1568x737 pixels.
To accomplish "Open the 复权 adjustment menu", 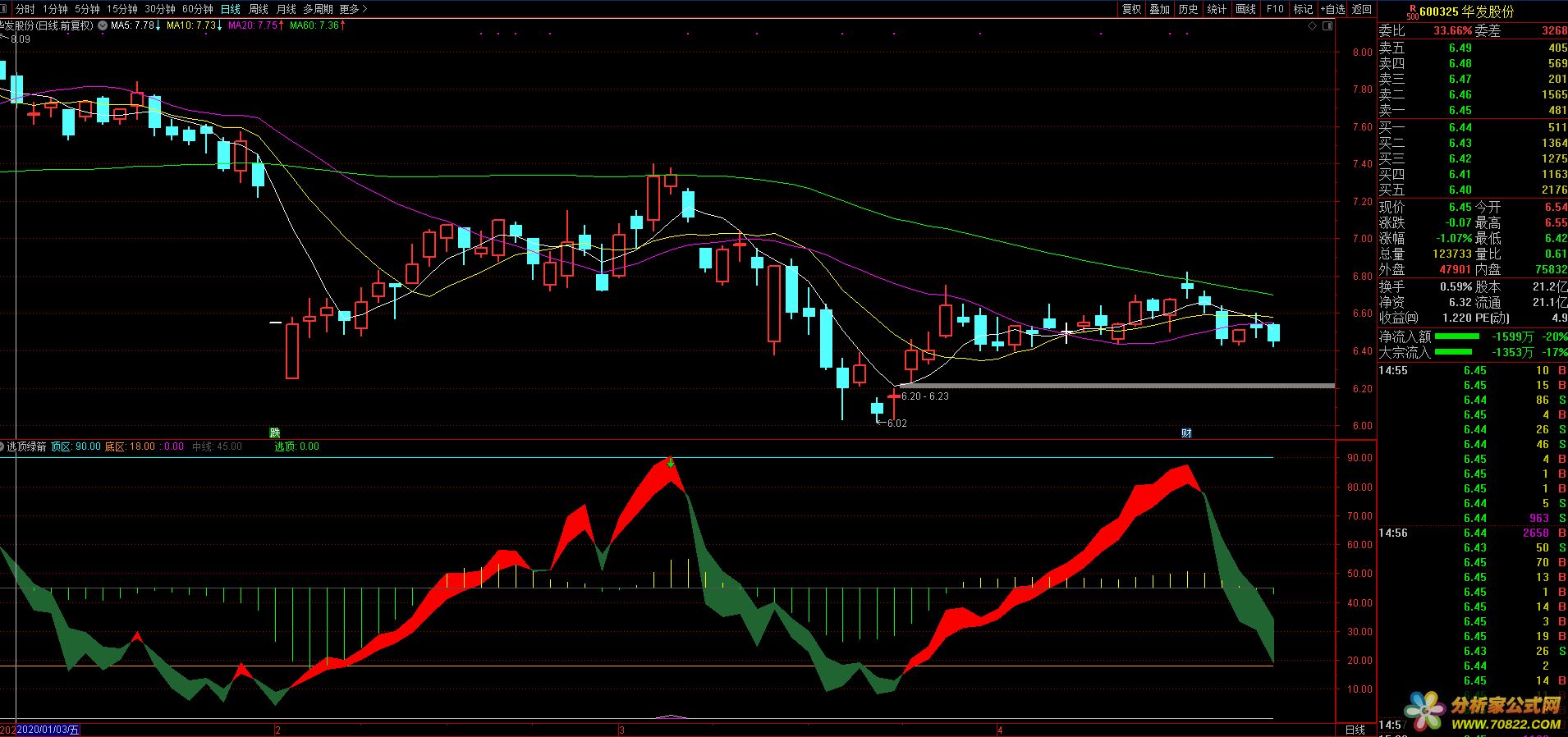I will point(1132,9).
